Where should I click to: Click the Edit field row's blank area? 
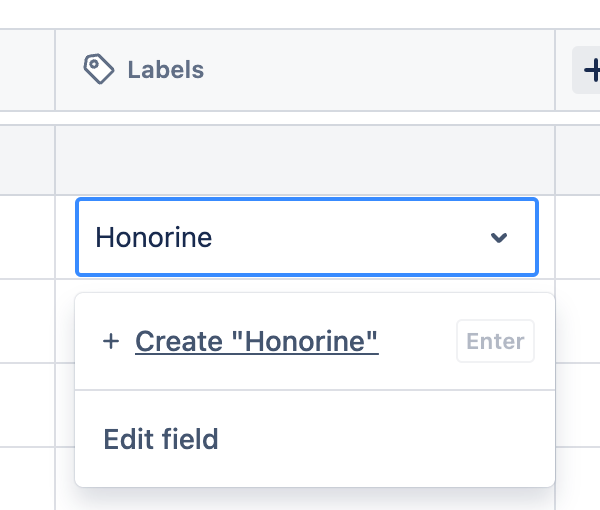400,439
